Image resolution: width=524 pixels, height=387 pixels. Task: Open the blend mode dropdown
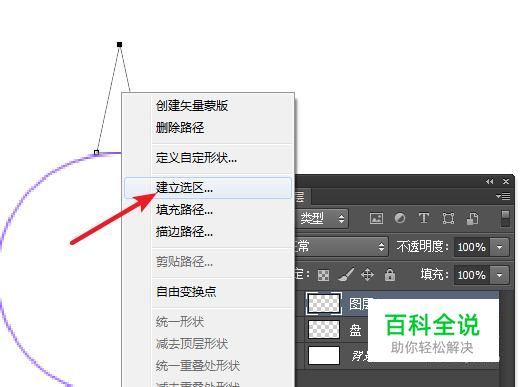click(x=342, y=247)
